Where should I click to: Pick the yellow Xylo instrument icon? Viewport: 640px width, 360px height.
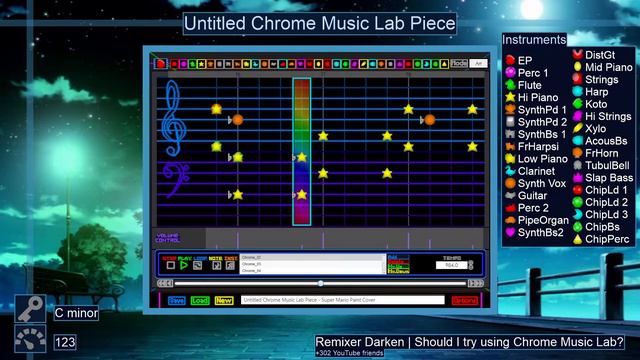363,64
